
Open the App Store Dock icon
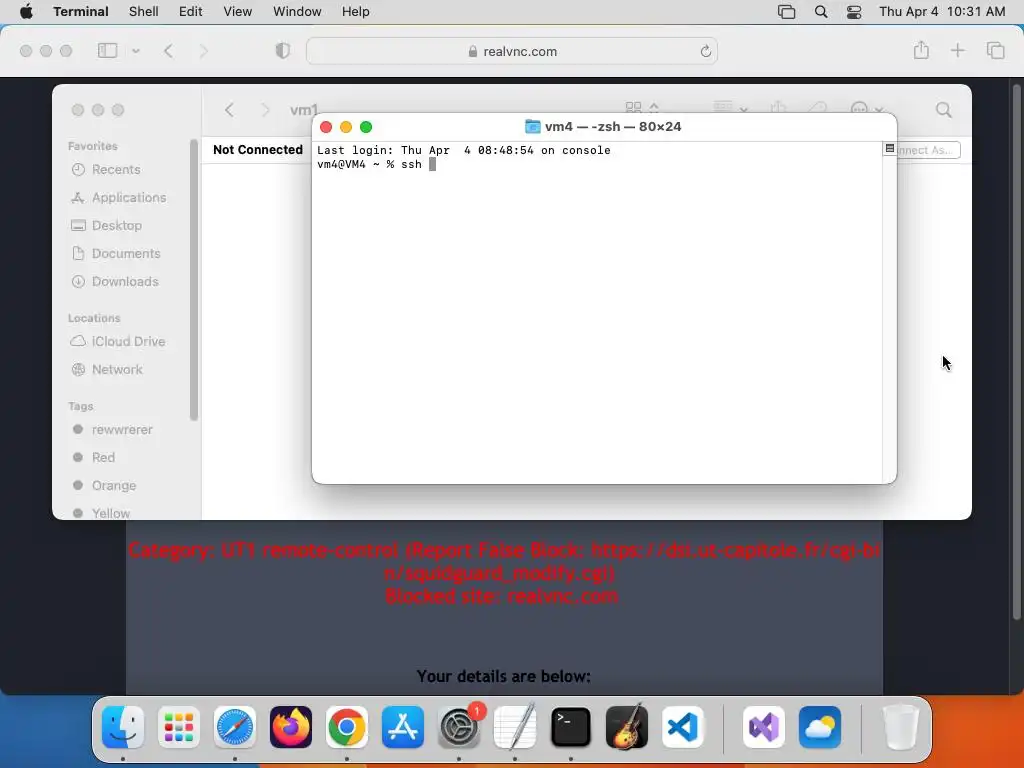coord(403,727)
